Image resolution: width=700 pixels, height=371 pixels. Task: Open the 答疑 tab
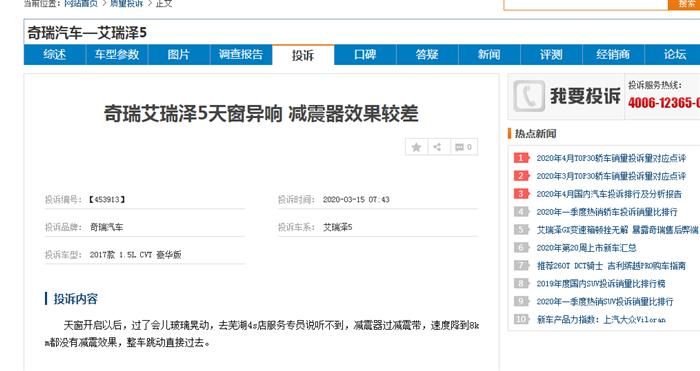point(427,54)
